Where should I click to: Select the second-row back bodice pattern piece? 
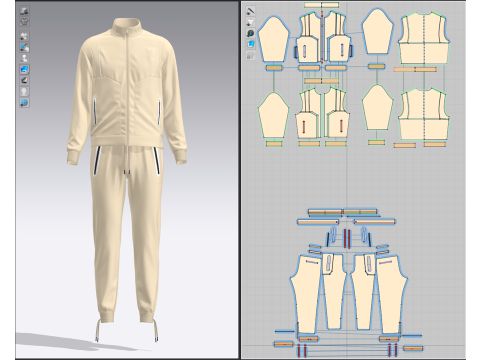click(424, 114)
